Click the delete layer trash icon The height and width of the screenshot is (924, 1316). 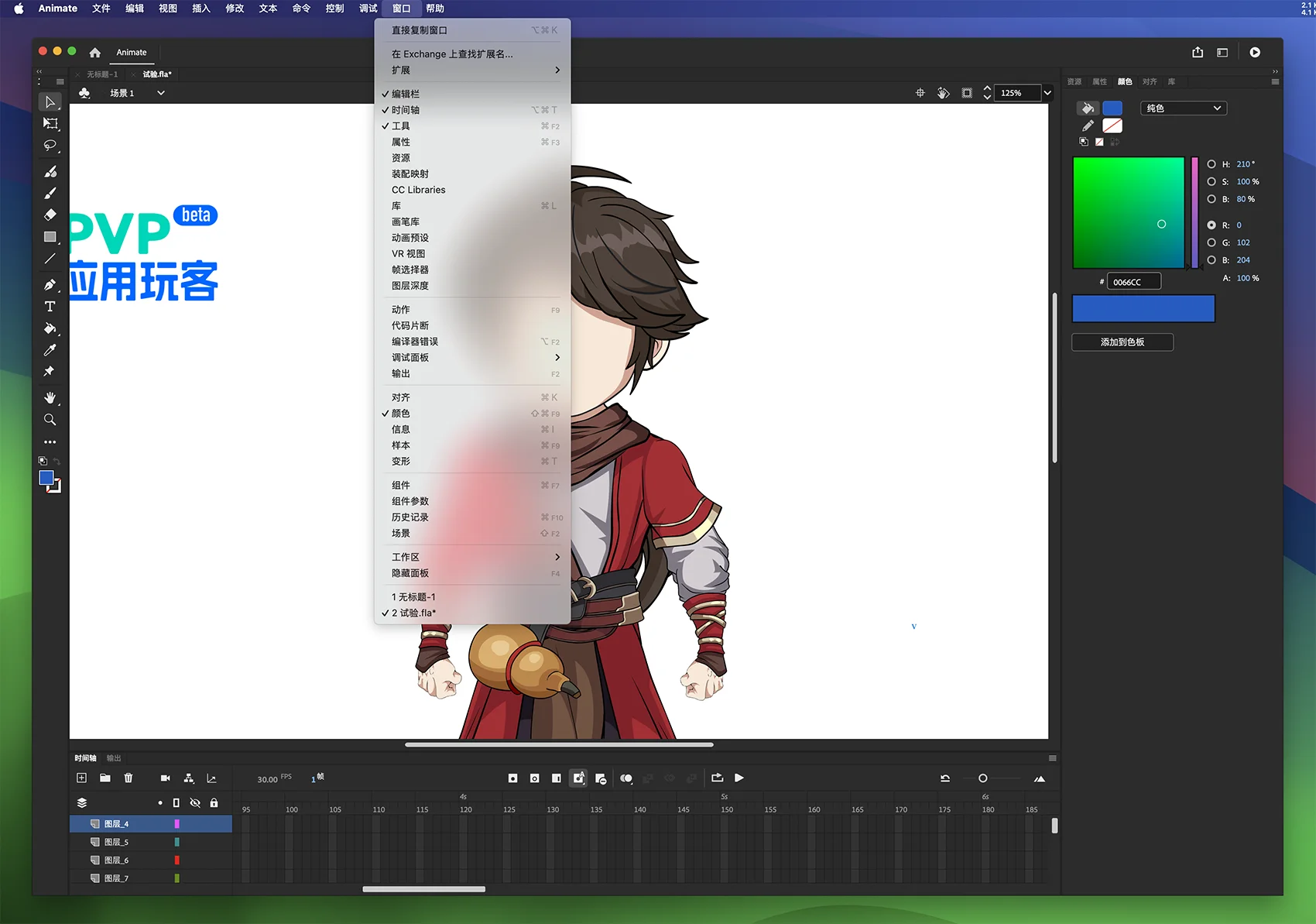coord(129,778)
